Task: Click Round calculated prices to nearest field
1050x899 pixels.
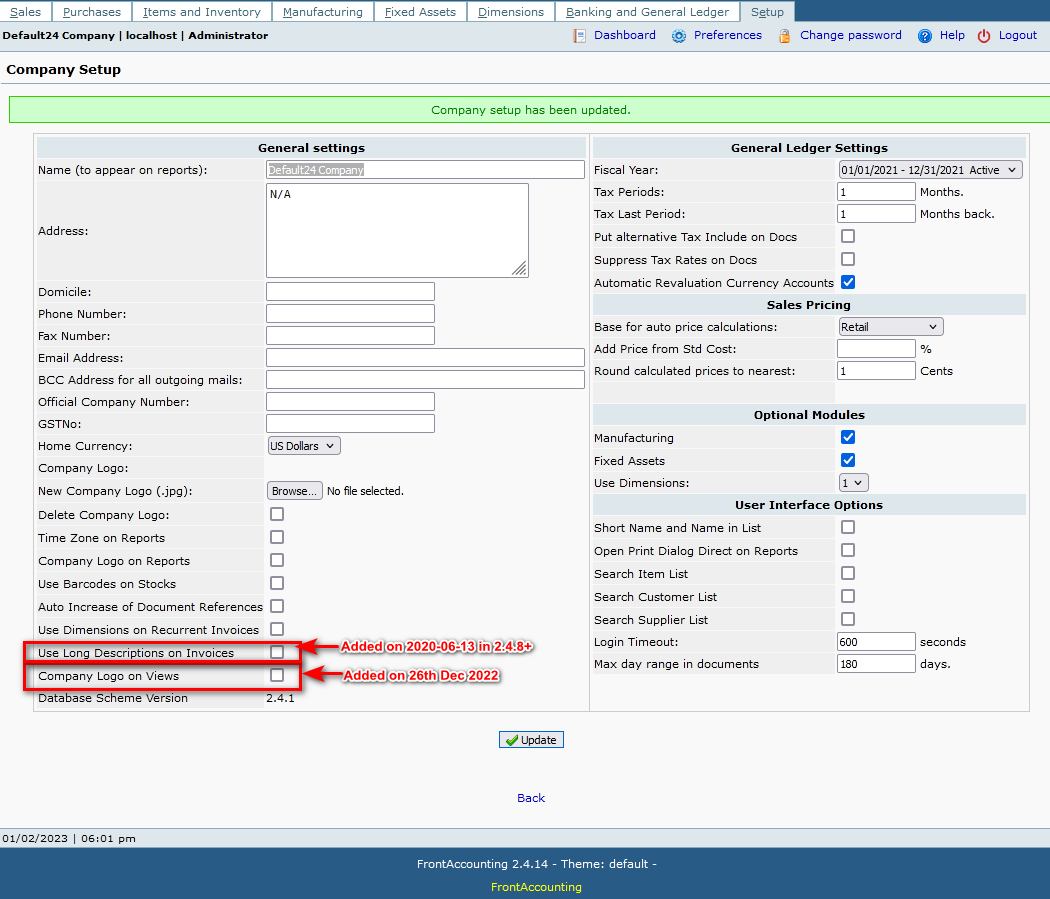Action: (x=876, y=371)
